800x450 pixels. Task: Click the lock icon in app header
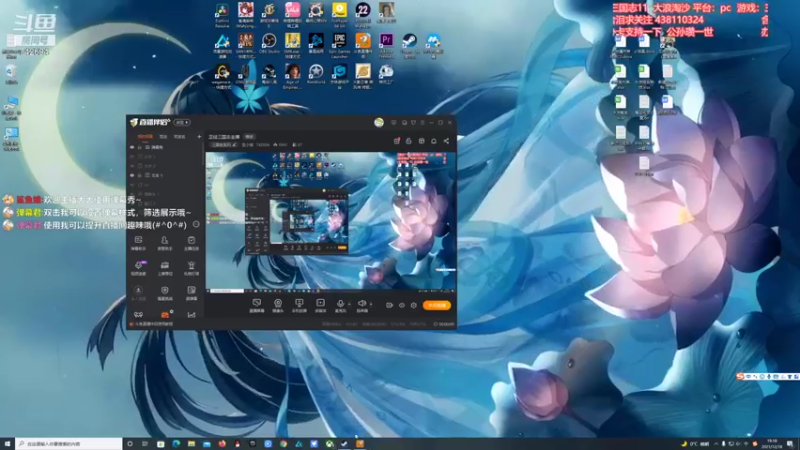[409, 141]
